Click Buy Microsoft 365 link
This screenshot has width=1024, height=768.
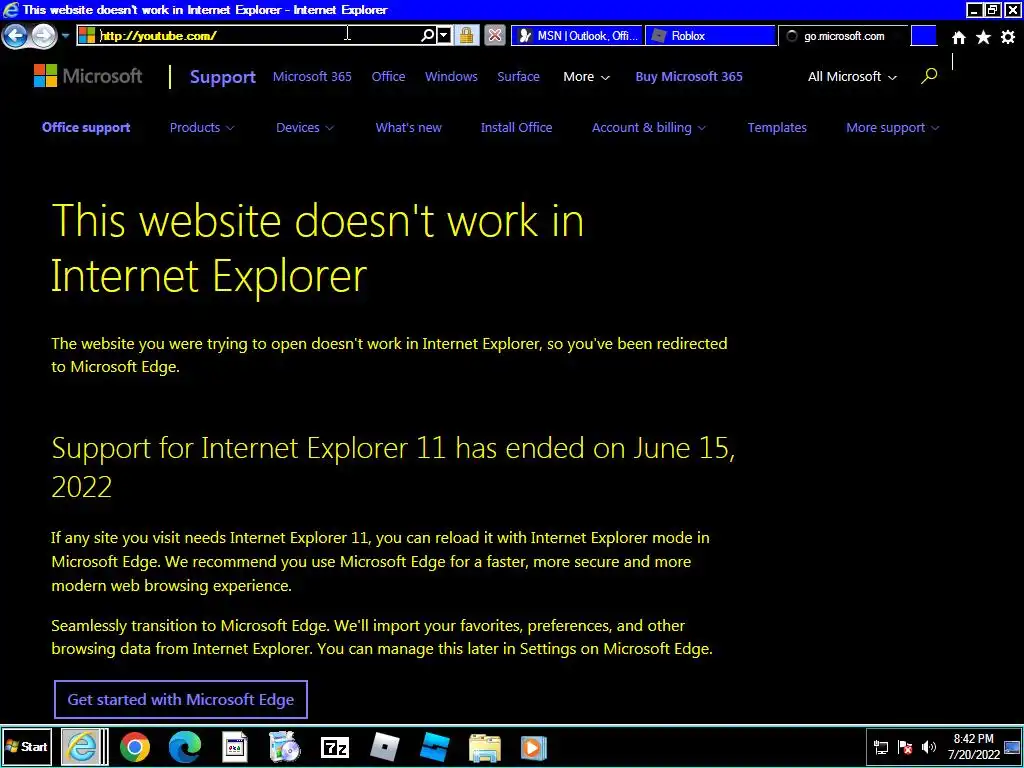tap(689, 76)
